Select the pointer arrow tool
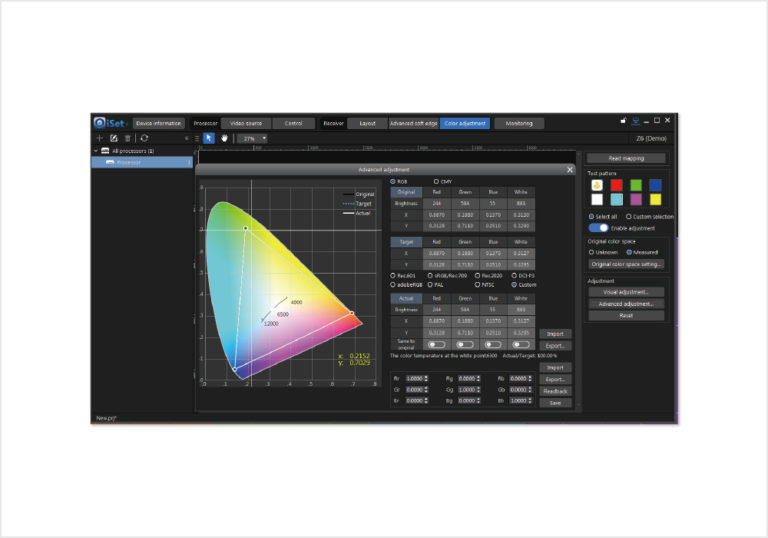The image size is (768, 538). point(209,138)
